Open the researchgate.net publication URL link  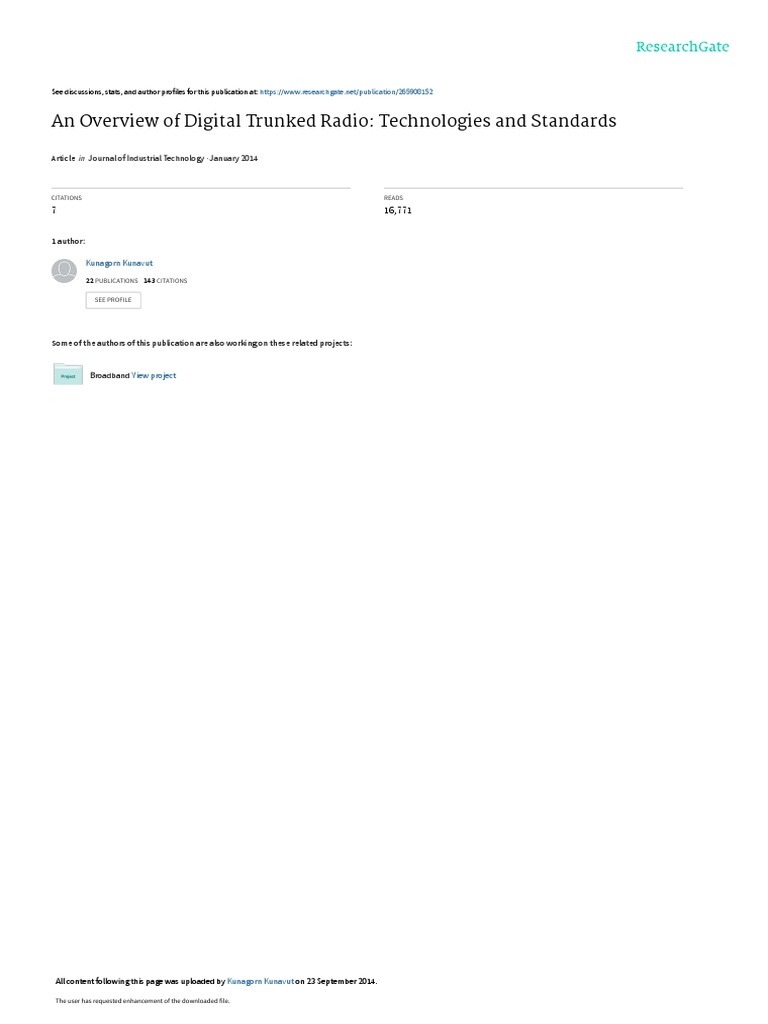click(346, 92)
